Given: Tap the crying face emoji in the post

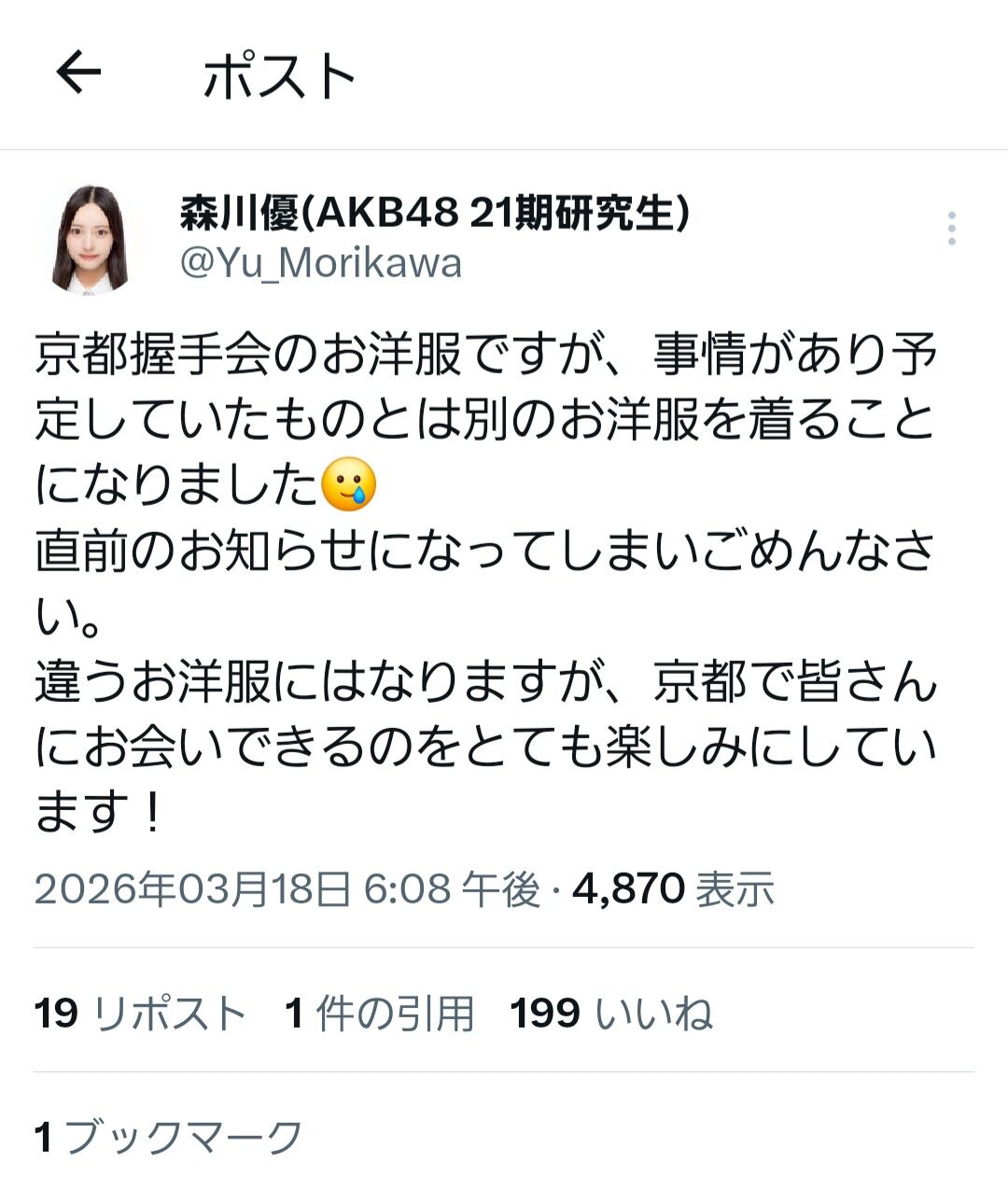Looking at the screenshot, I should tap(349, 485).
